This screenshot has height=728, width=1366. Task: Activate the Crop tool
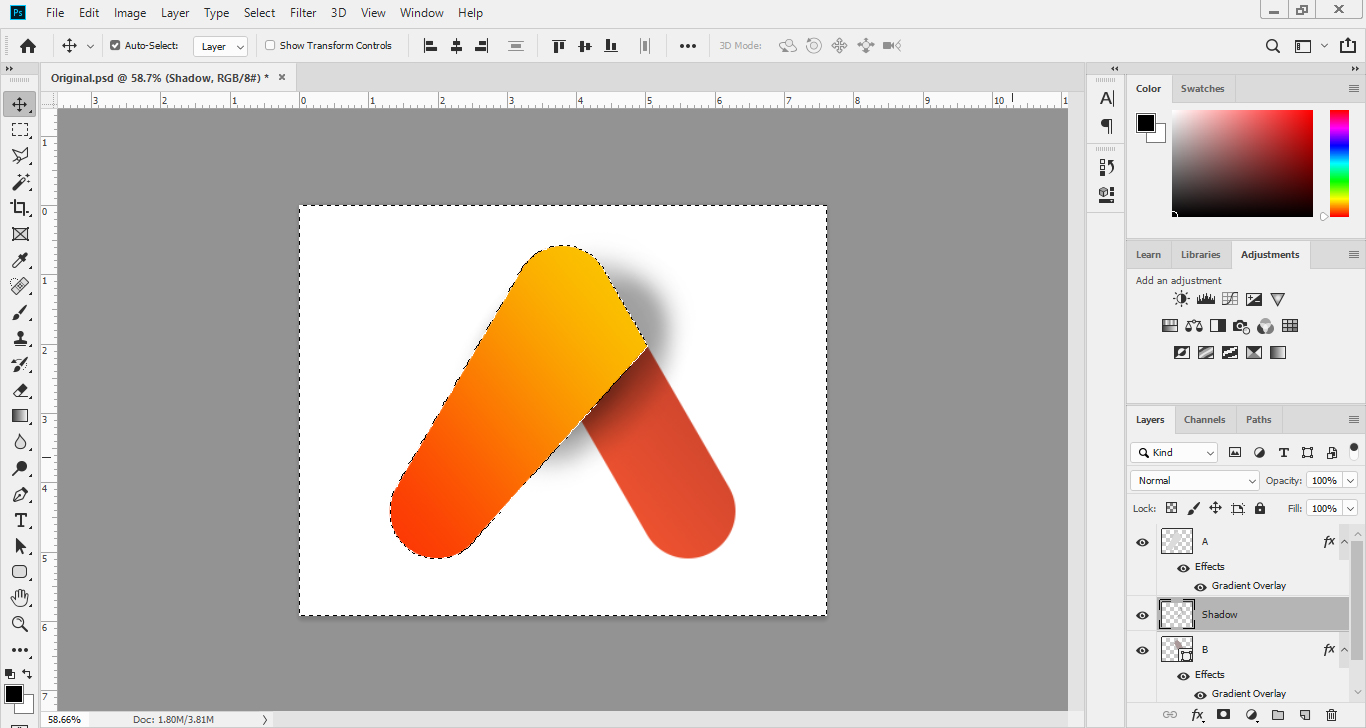tap(20, 208)
